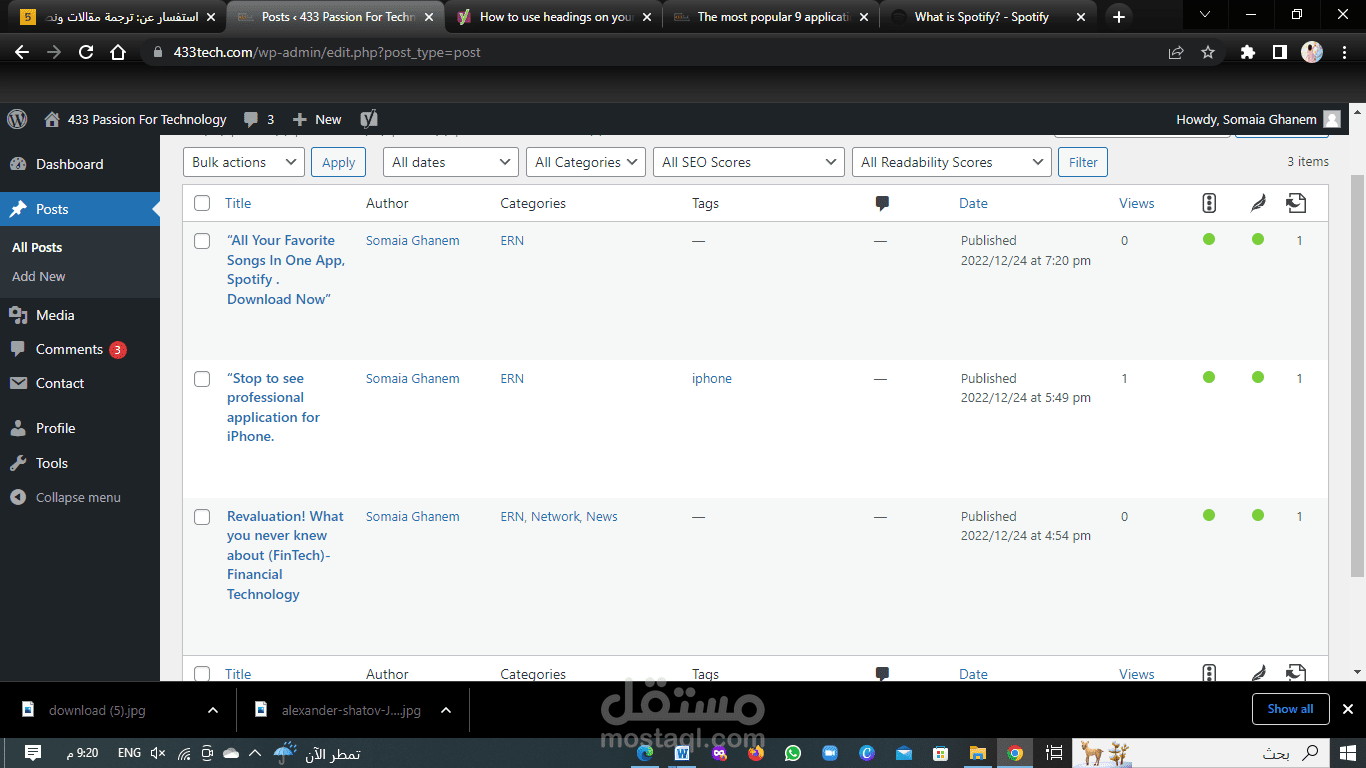Click the Network category link
The width and height of the screenshot is (1366, 768).
click(x=555, y=516)
